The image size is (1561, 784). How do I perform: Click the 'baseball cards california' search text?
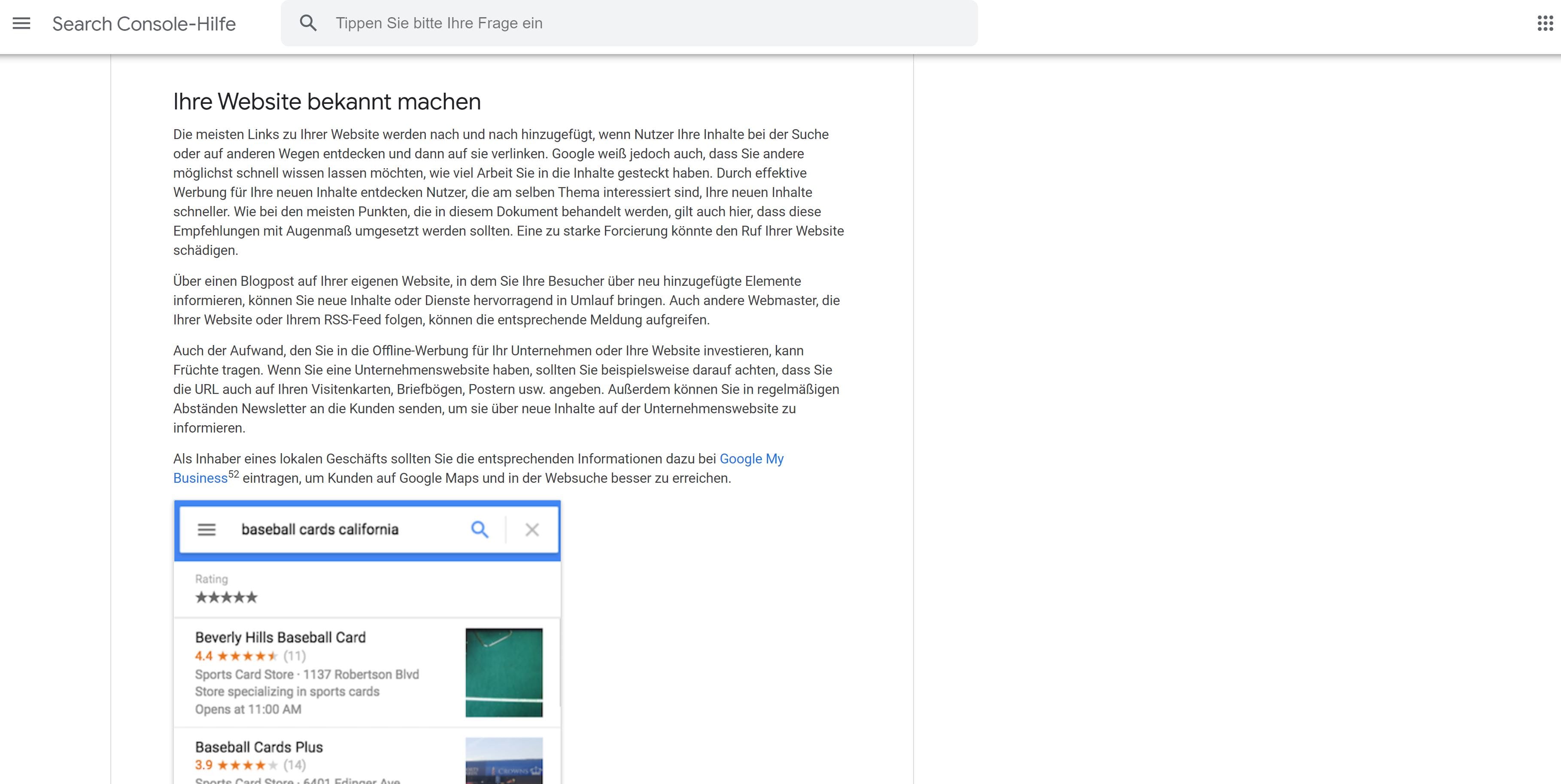point(320,530)
